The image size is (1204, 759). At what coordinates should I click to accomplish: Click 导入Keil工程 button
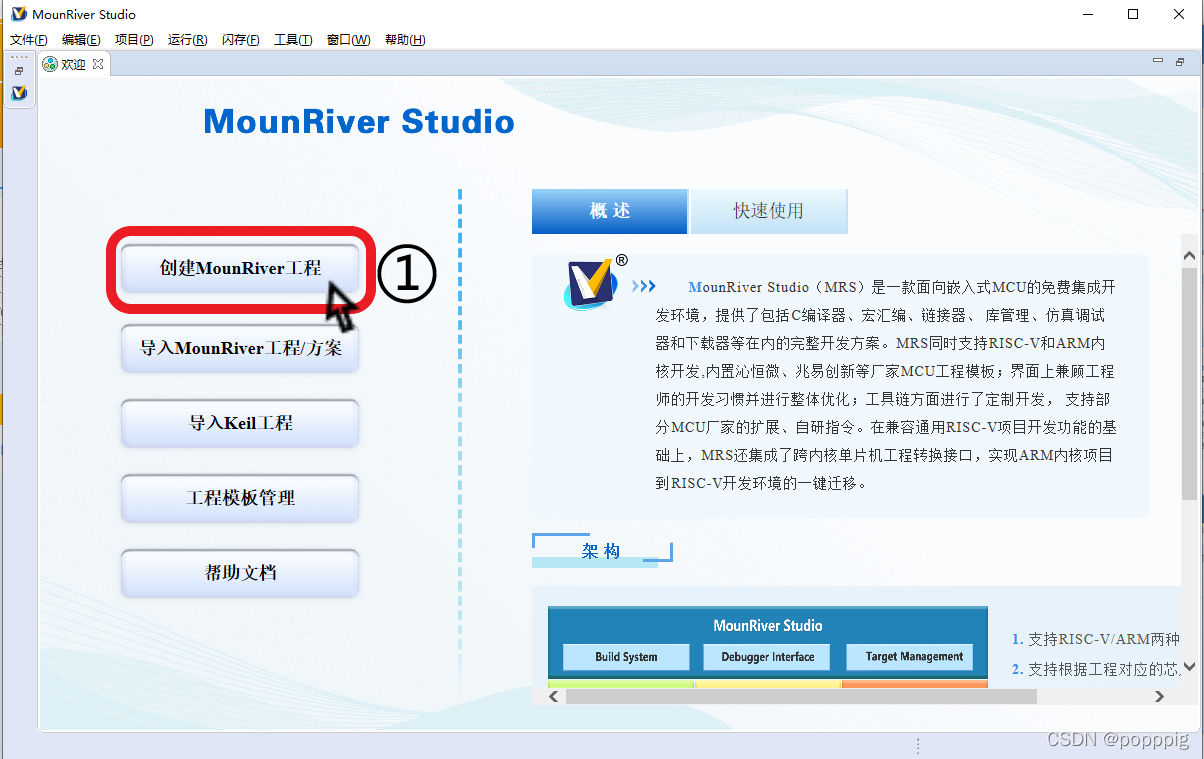[x=240, y=423]
